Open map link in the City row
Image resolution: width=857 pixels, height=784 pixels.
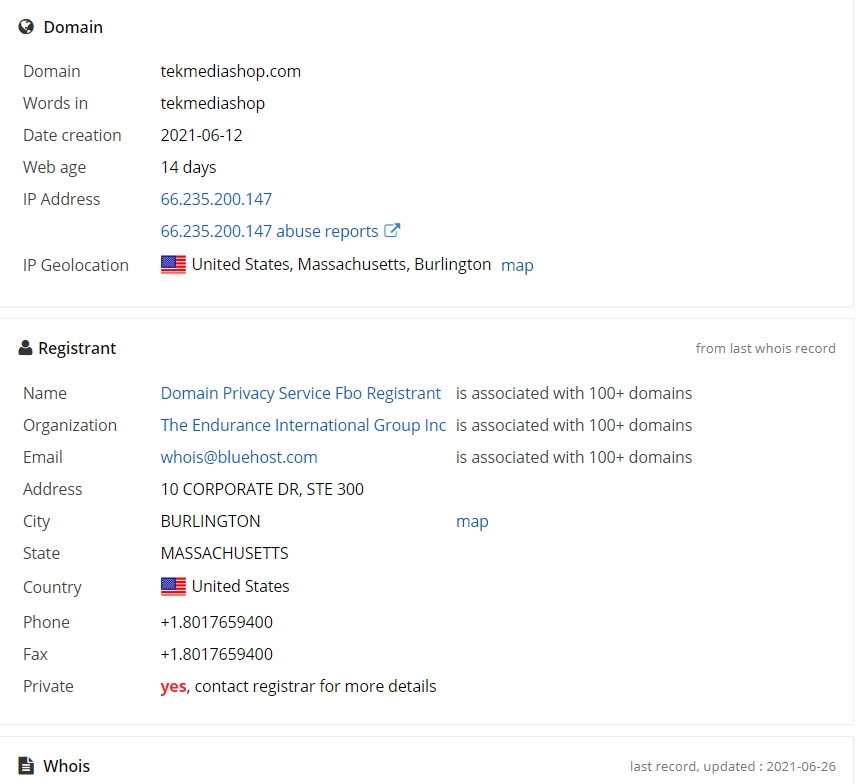click(472, 521)
